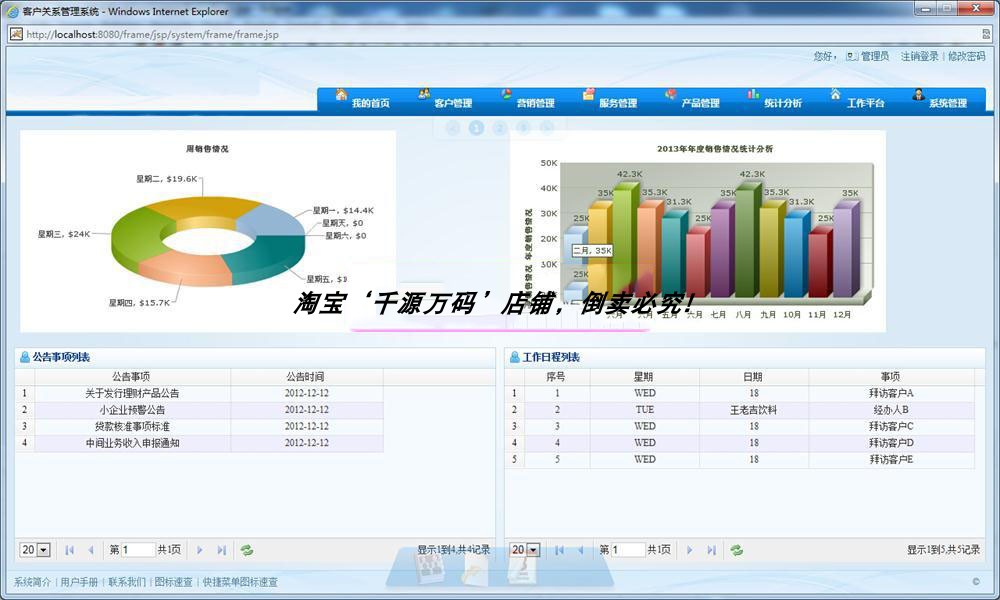This screenshot has width=1000, height=600.
Task: Go to carousel page 3 dot
Action: (x=523, y=128)
